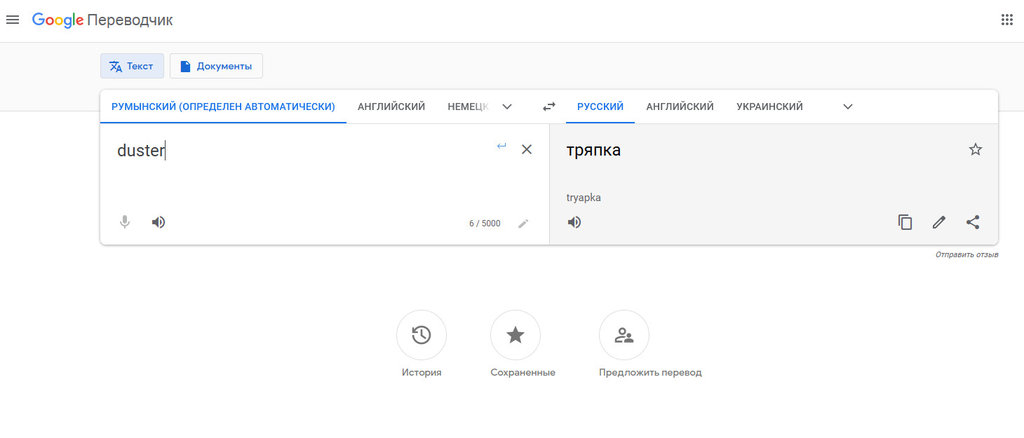The height and width of the screenshot is (438, 1024).
Task: Click into the source text field
Action: [300, 151]
